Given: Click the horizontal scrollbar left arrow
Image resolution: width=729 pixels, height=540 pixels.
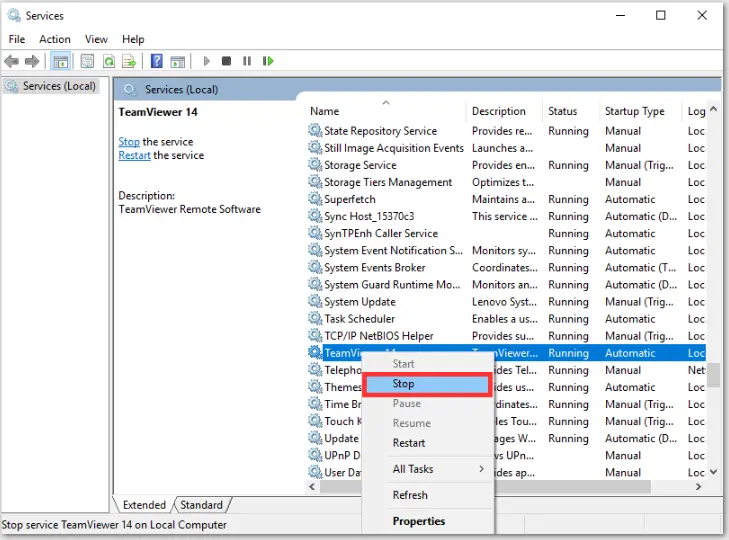Looking at the screenshot, I should 312,487.
